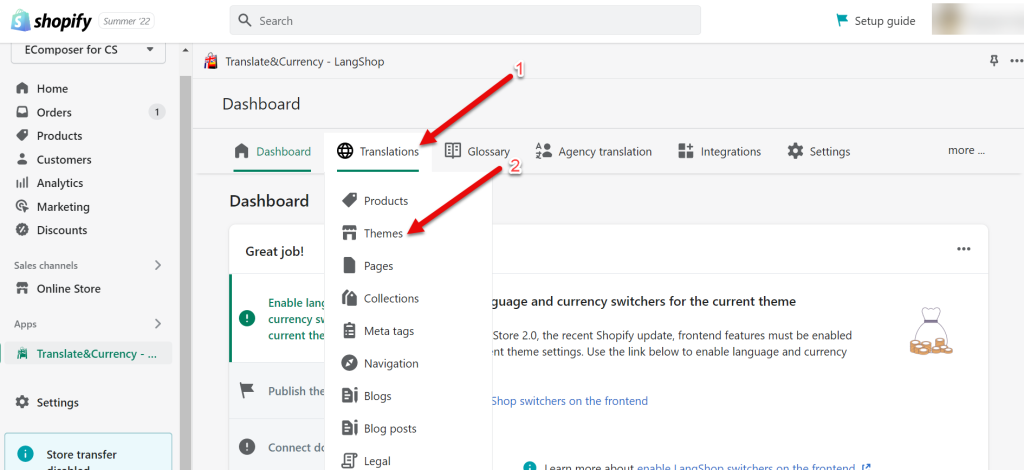Image resolution: width=1024 pixels, height=470 pixels.
Task: Open the app header three-dots menu
Action: [1016, 61]
